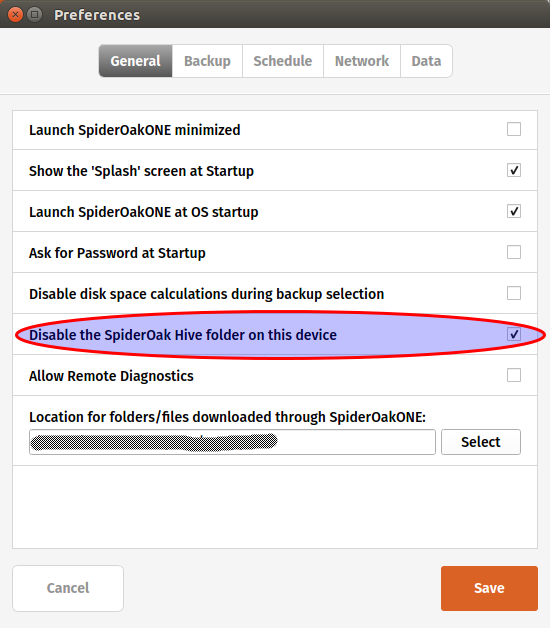550x628 pixels.
Task: Cancel the preference changes
Action: tap(68, 588)
